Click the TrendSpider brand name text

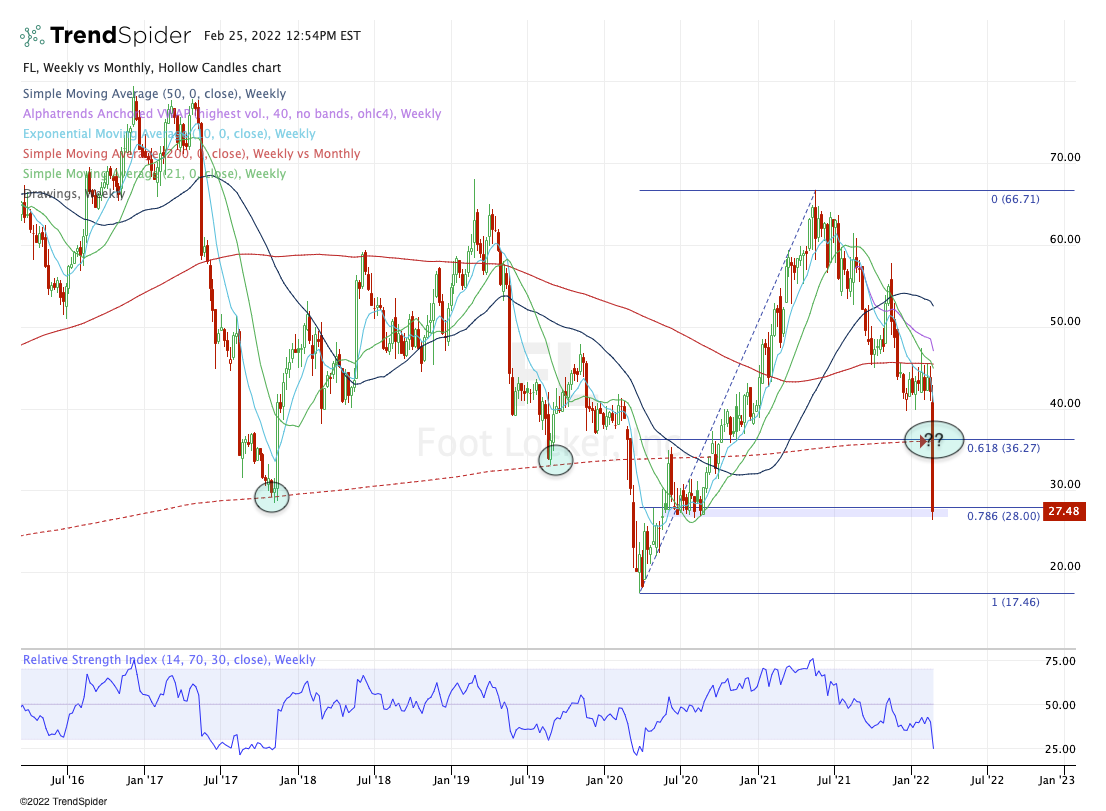tap(121, 35)
